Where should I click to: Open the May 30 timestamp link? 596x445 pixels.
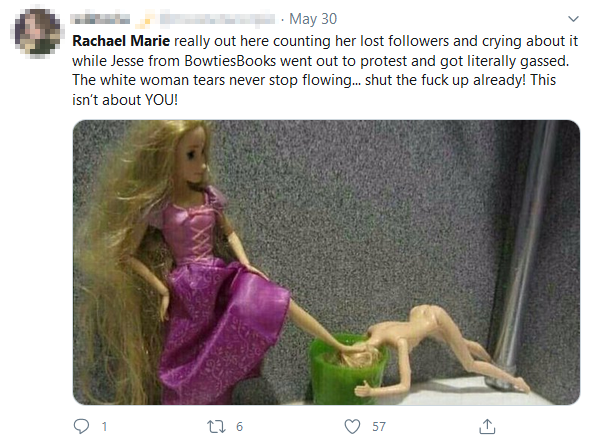(x=313, y=19)
